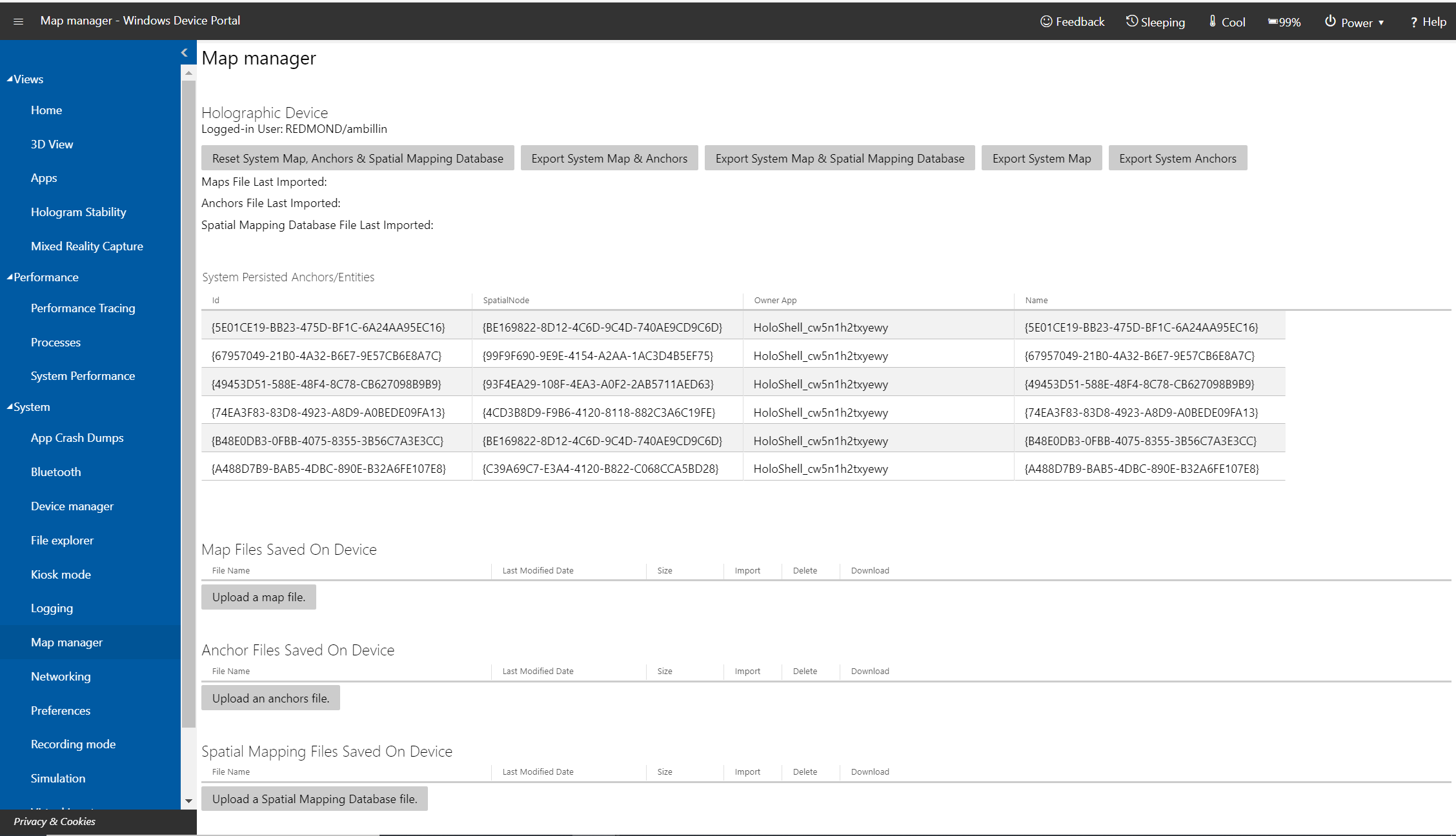Click the Export System Map & Spatial Mapping Database icon

[x=838, y=157]
